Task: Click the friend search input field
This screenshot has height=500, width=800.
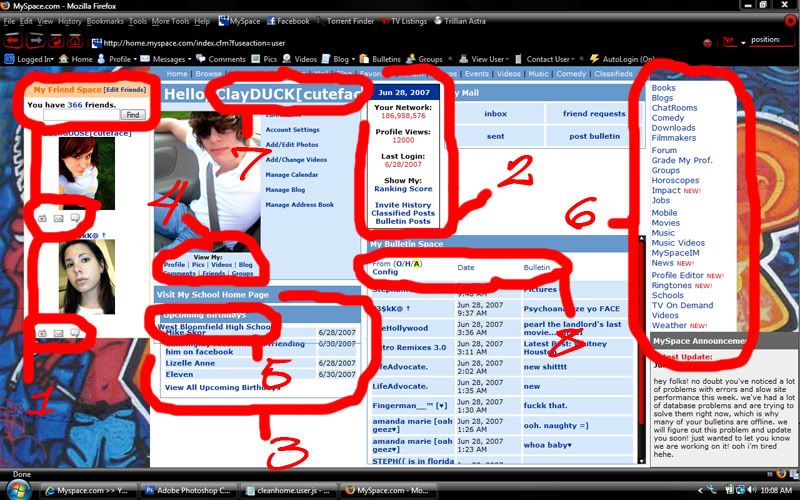Action: [x=82, y=115]
